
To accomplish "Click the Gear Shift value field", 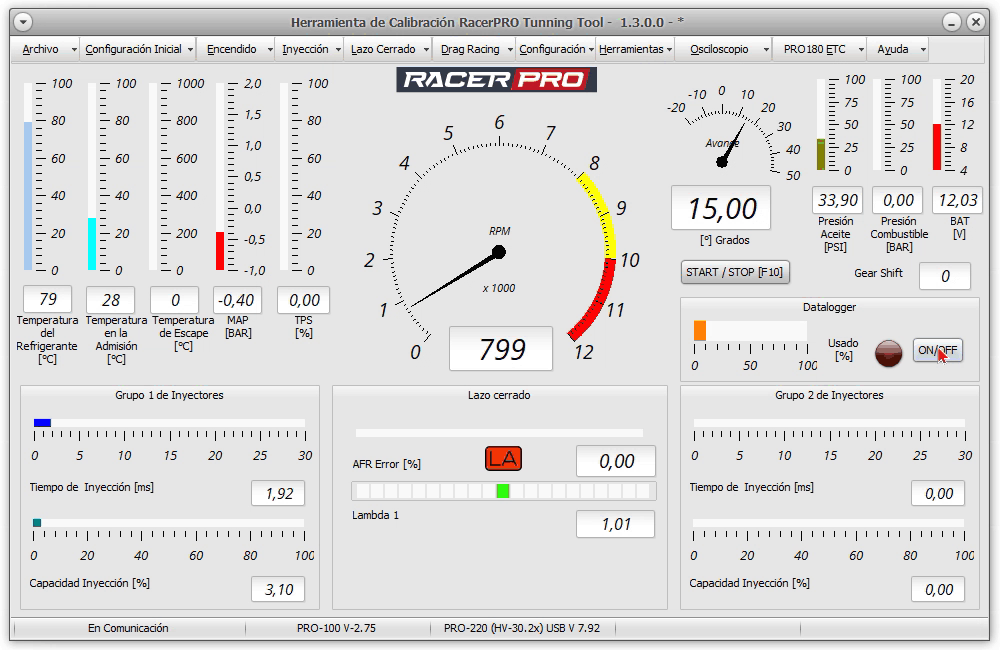I will (944, 277).
